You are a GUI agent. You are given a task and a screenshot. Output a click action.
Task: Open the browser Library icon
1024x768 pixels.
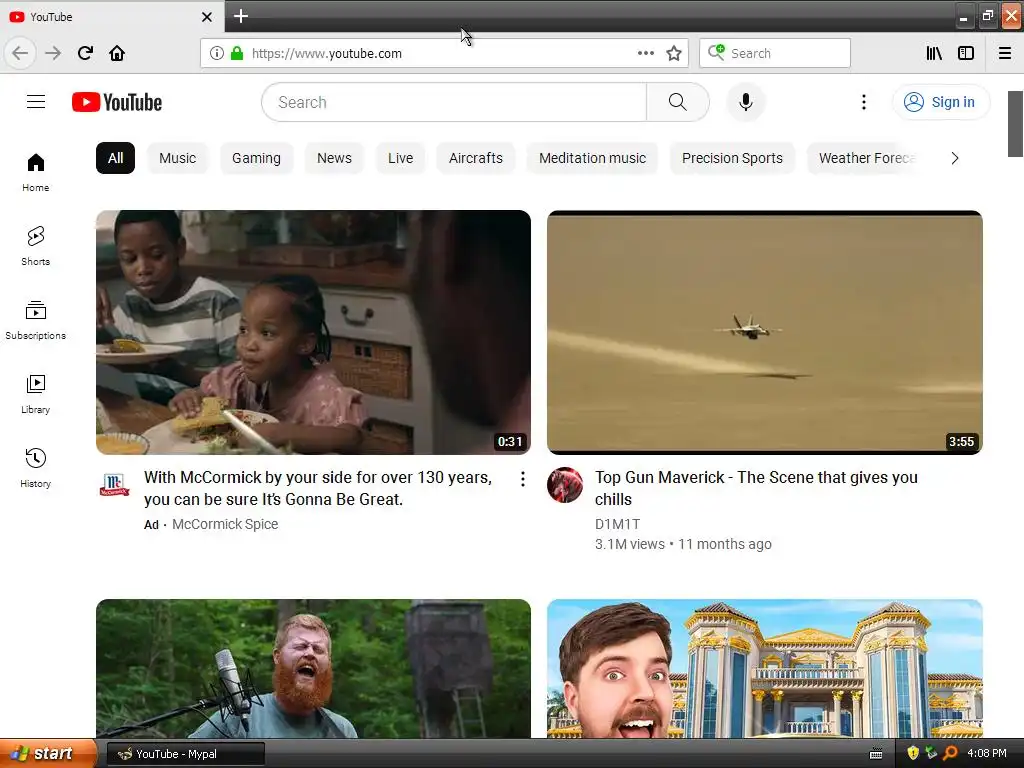[x=934, y=53]
